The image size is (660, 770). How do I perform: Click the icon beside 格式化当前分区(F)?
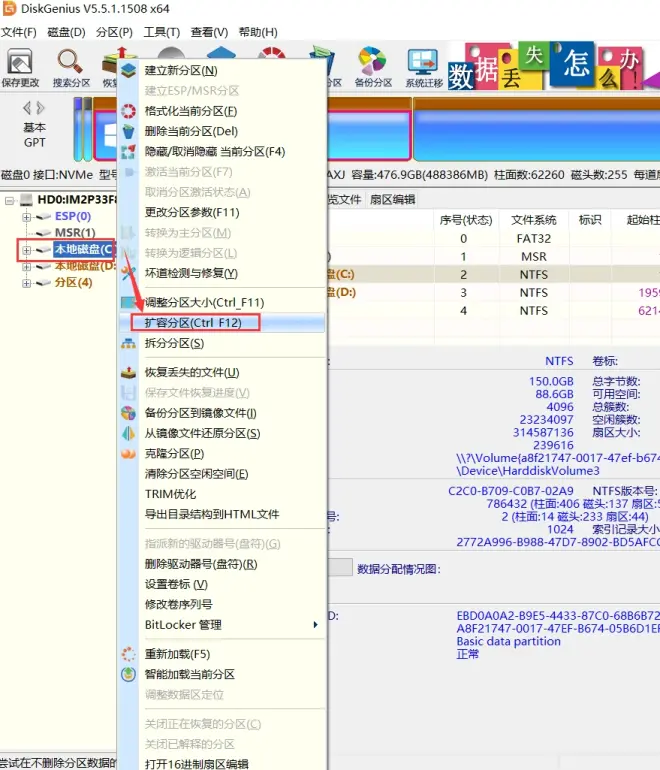(x=129, y=111)
